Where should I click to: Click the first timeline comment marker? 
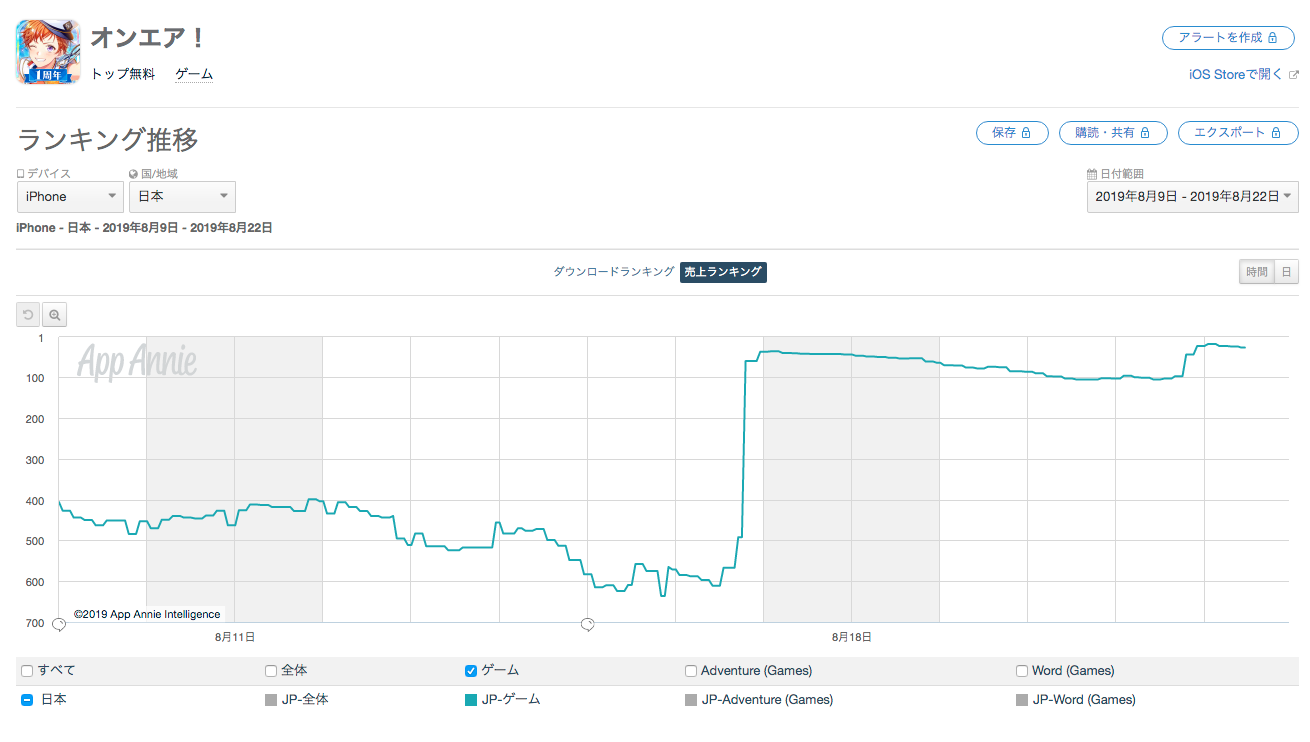pyautogui.click(x=58, y=624)
